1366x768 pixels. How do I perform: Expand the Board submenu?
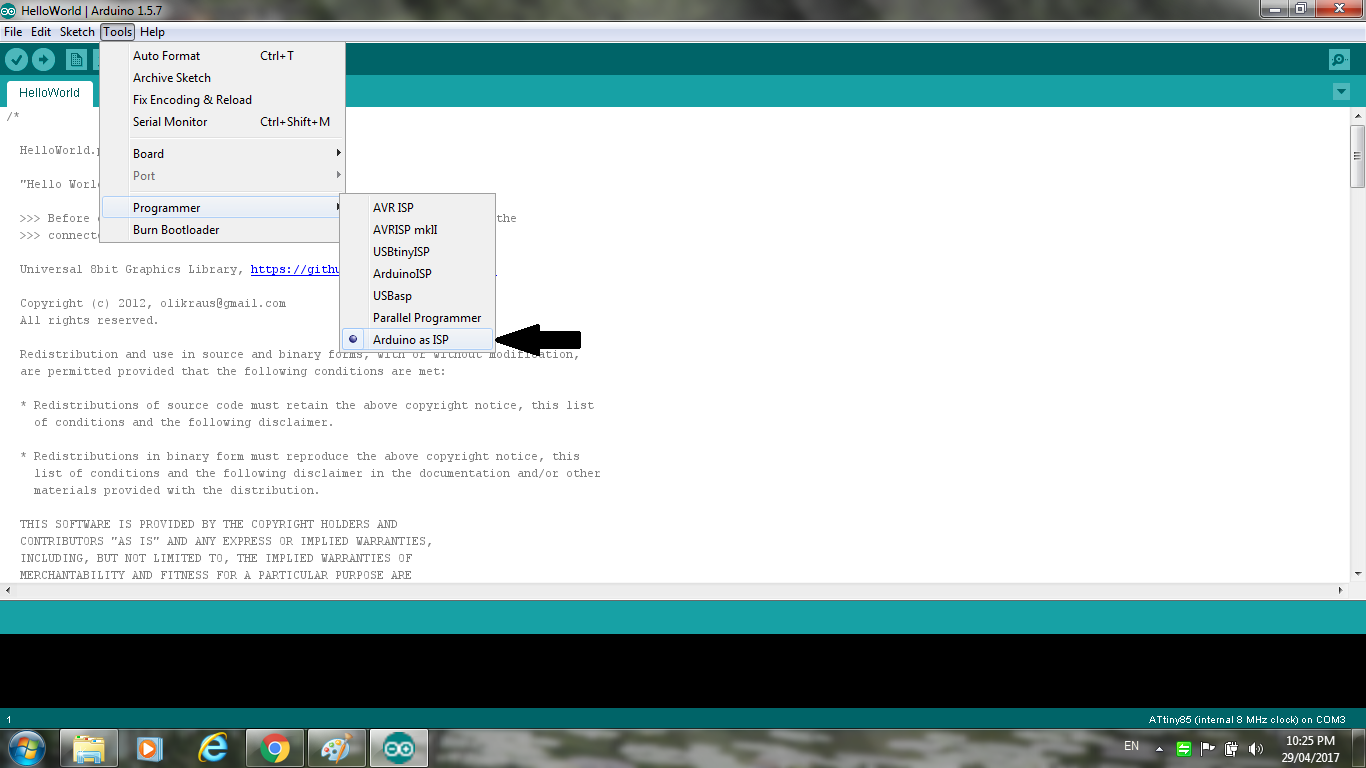222,154
